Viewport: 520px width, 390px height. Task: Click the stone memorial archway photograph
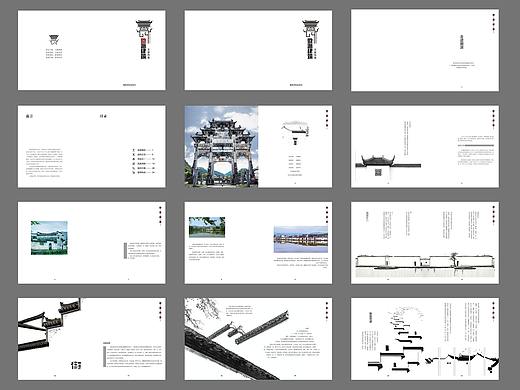pyautogui.click(x=221, y=147)
